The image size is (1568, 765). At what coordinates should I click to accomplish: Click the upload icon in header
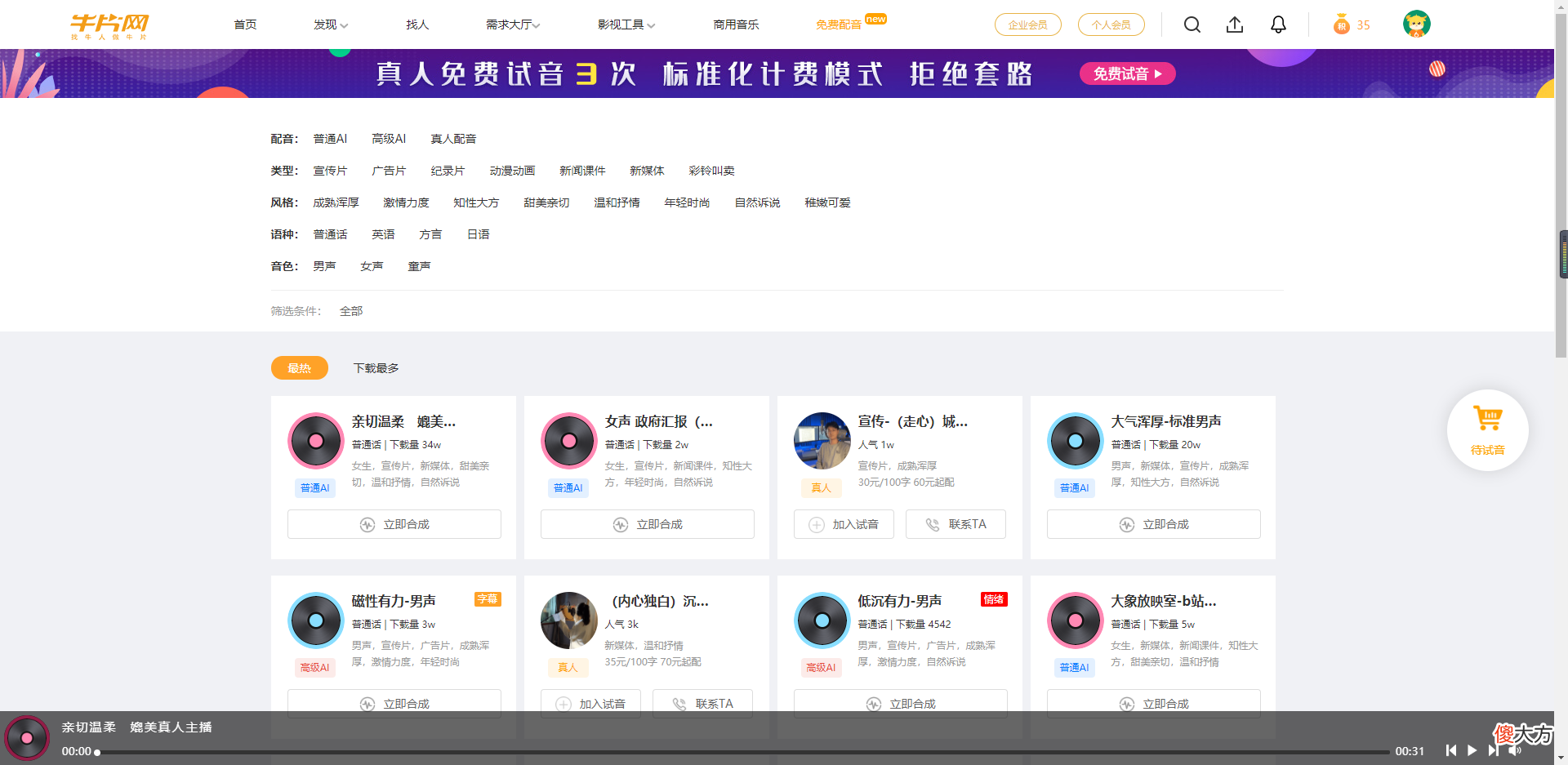pyautogui.click(x=1235, y=24)
